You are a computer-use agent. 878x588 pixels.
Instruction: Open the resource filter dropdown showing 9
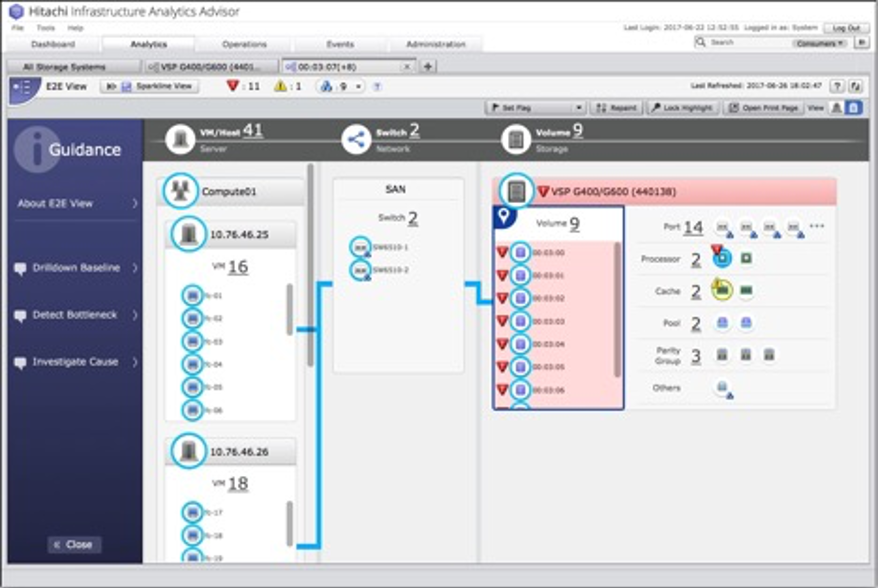pos(342,86)
